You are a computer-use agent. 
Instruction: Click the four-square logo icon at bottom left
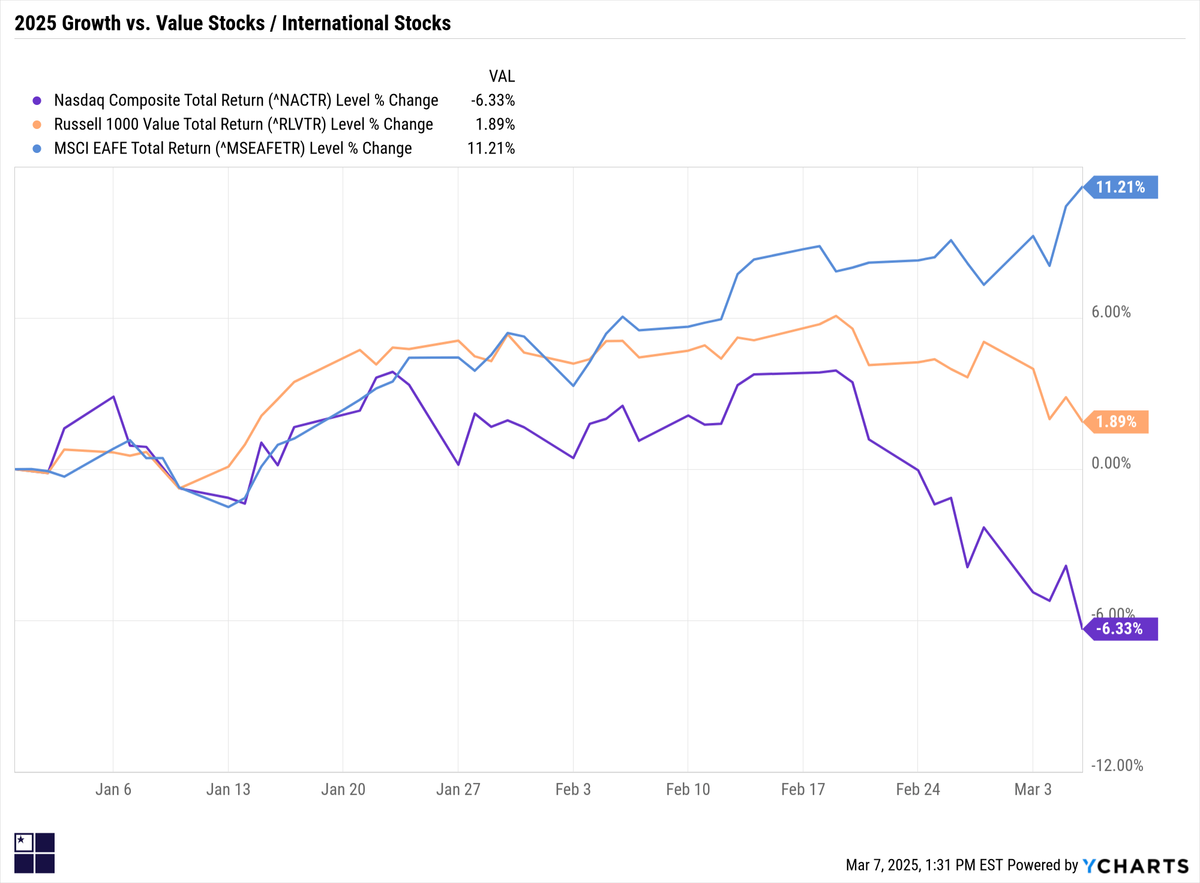pos(36,854)
